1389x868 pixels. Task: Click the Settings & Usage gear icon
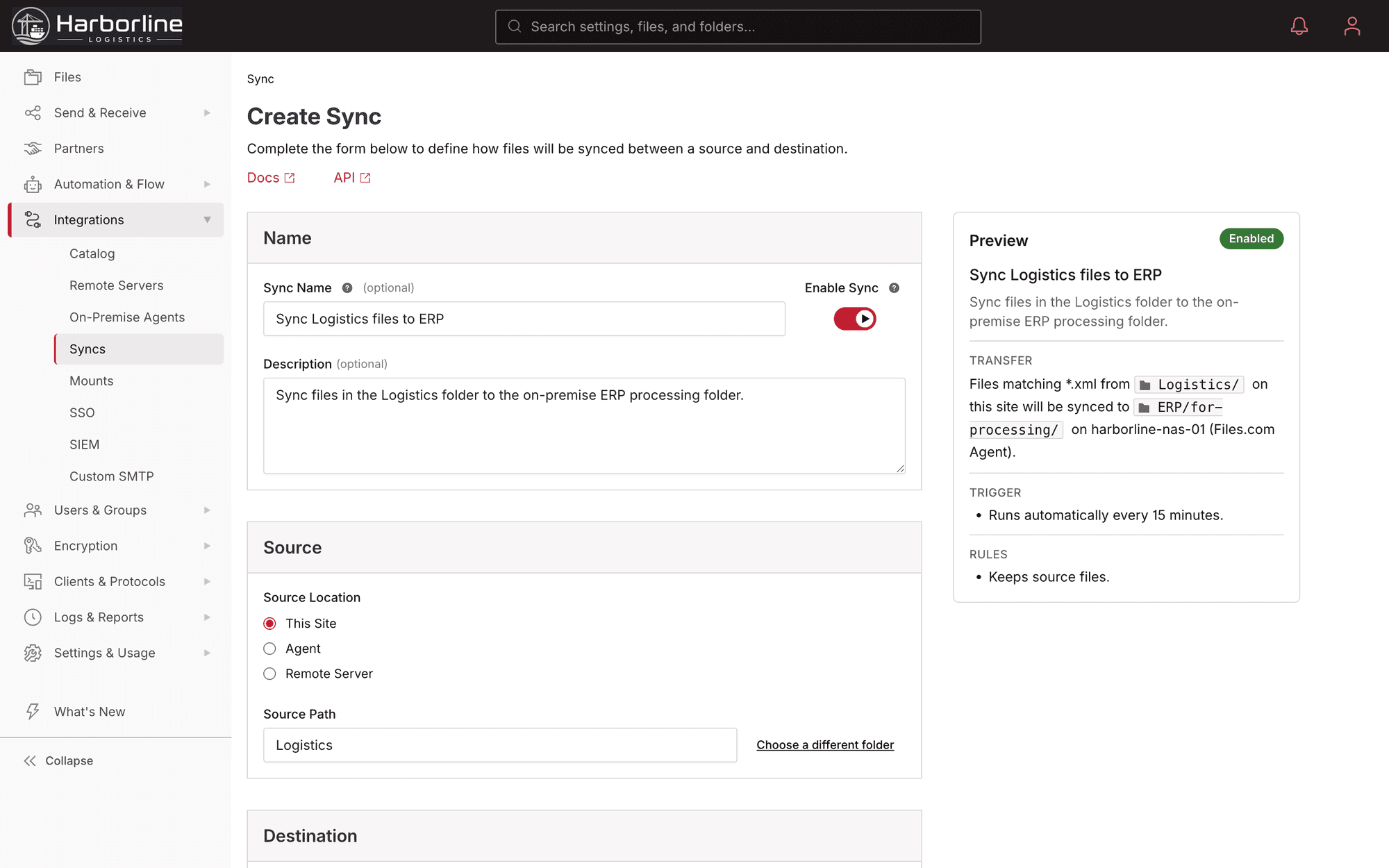pyautogui.click(x=33, y=653)
